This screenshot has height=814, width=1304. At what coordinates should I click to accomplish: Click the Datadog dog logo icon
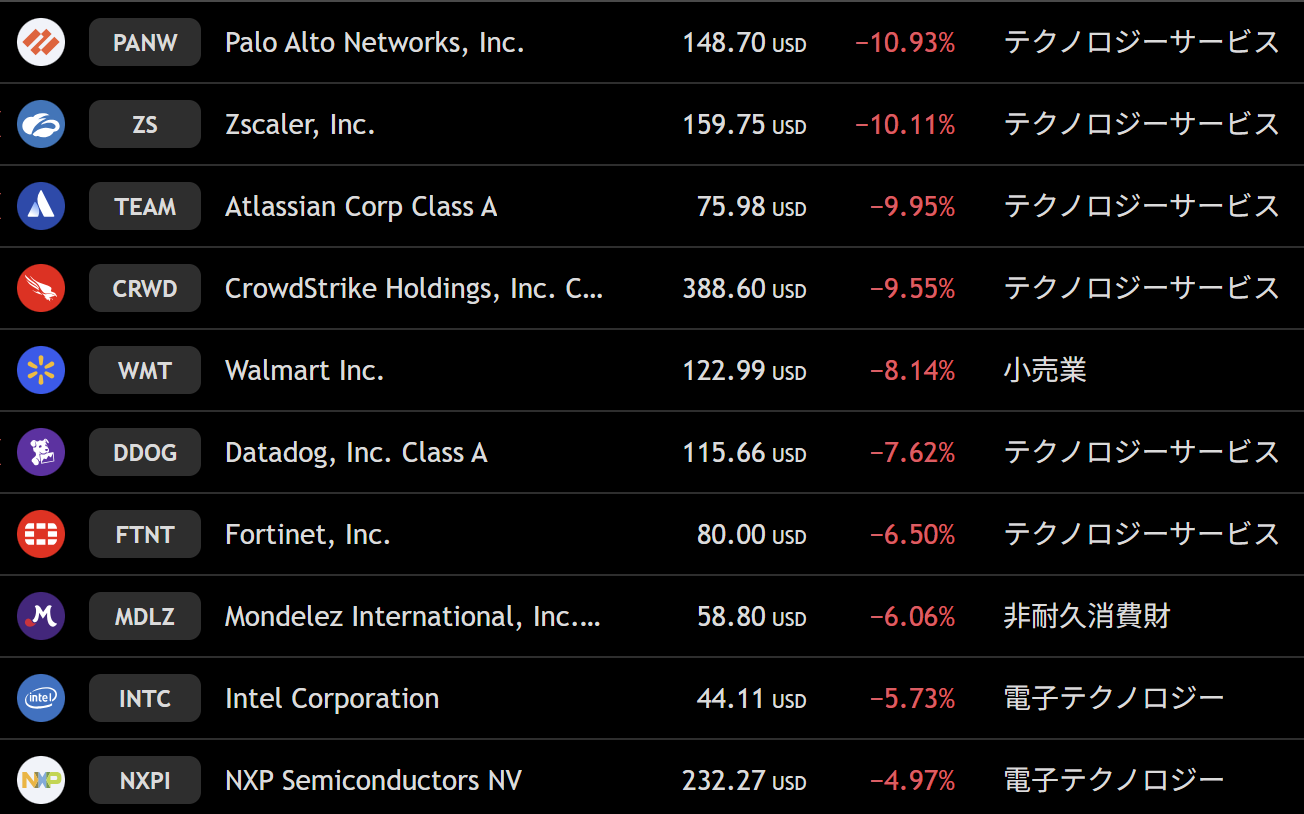41,453
